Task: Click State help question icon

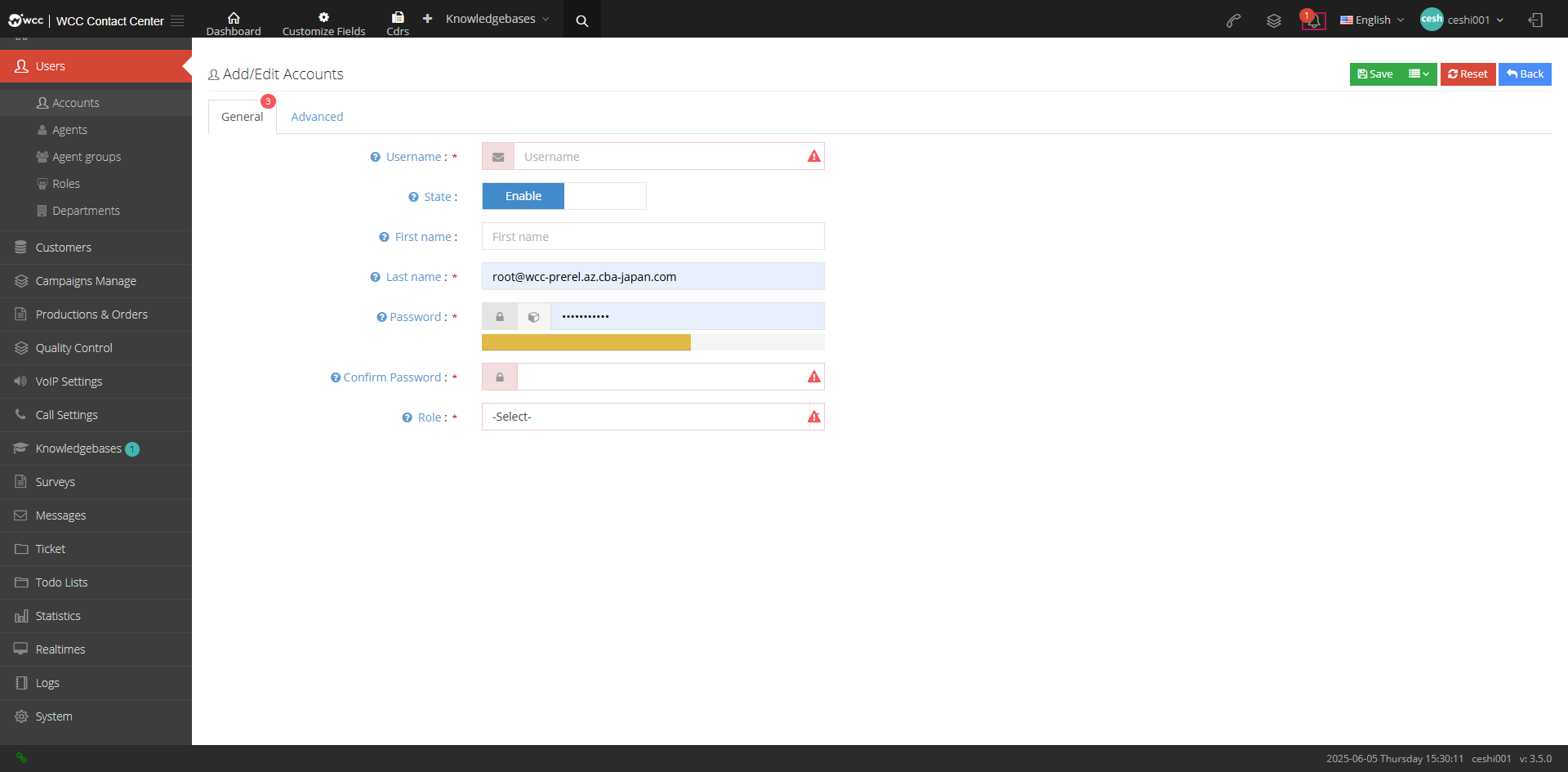Action: click(x=413, y=197)
